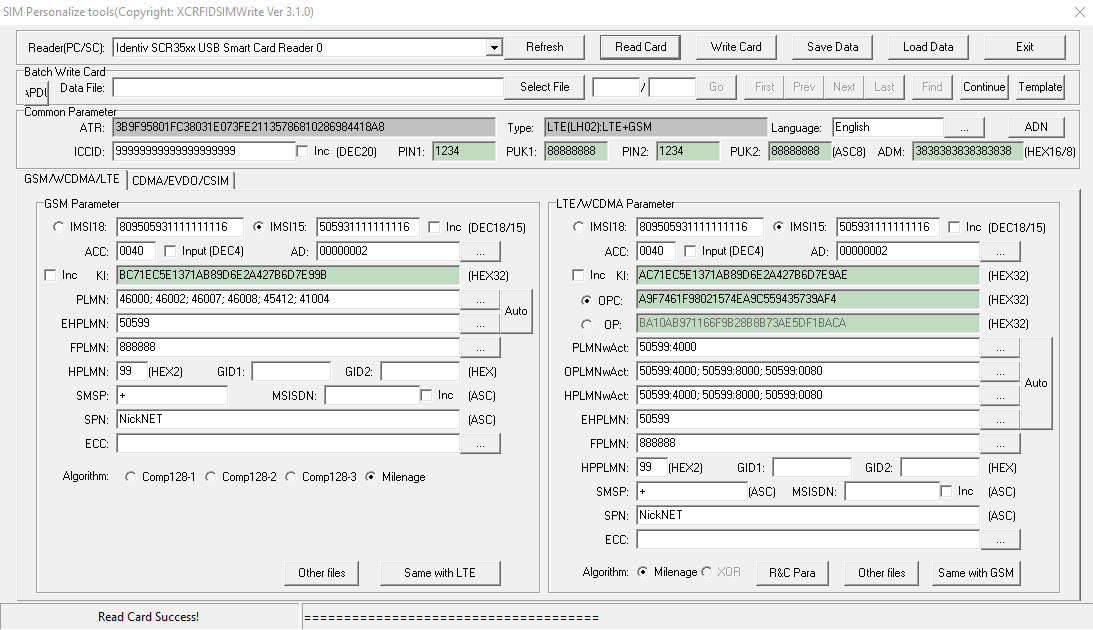This screenshot has height=630, width=1093.
Task: Open the LTE AD browse button
Action: coord(1000,252)
